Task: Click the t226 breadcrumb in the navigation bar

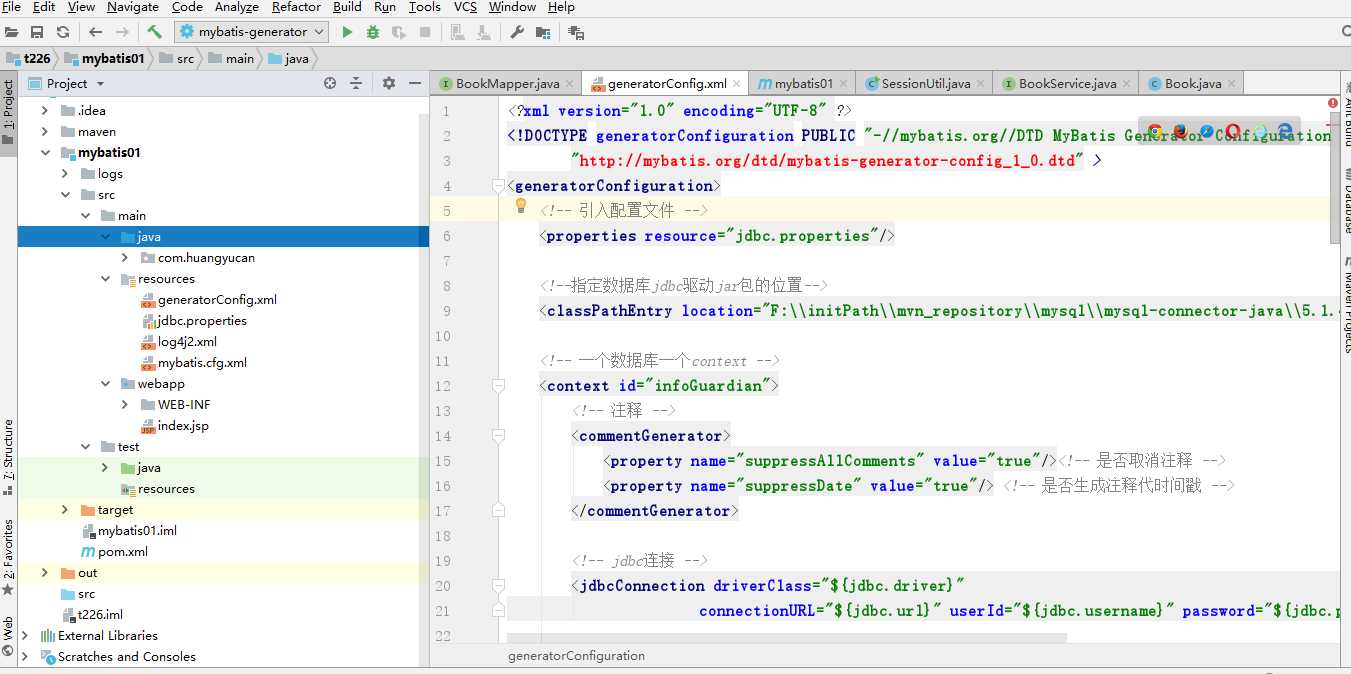Action: (29, 59)
